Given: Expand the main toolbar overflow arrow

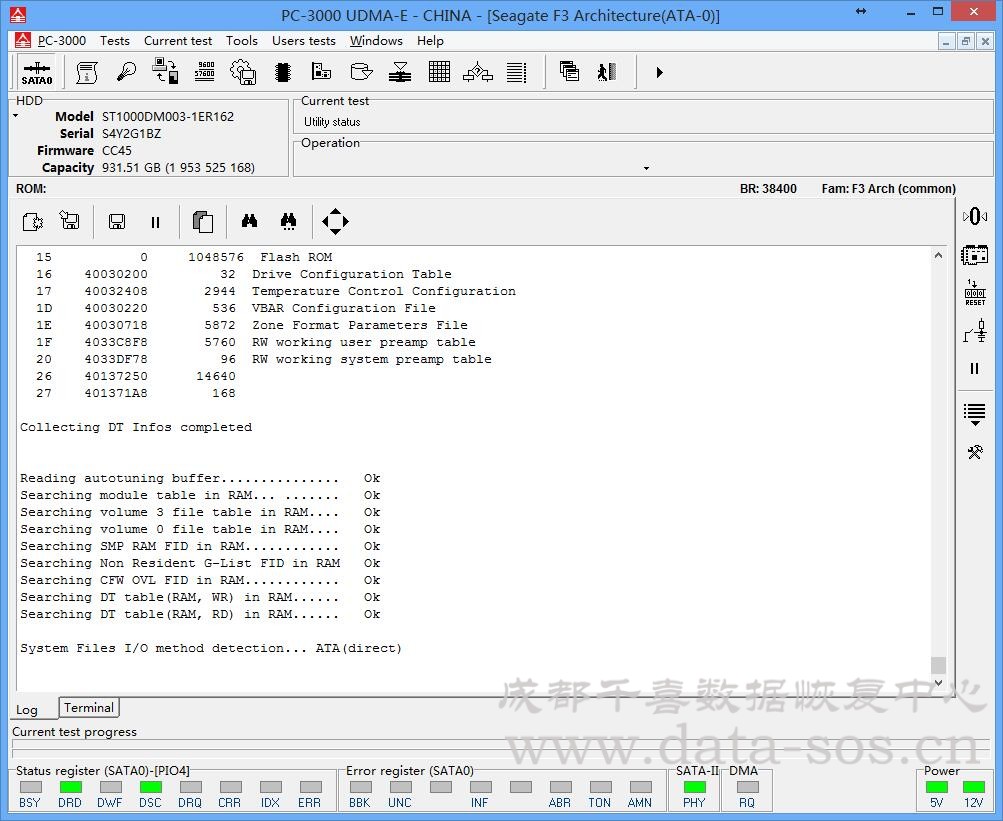Looking at the screenshot, I should coord(659,72).
